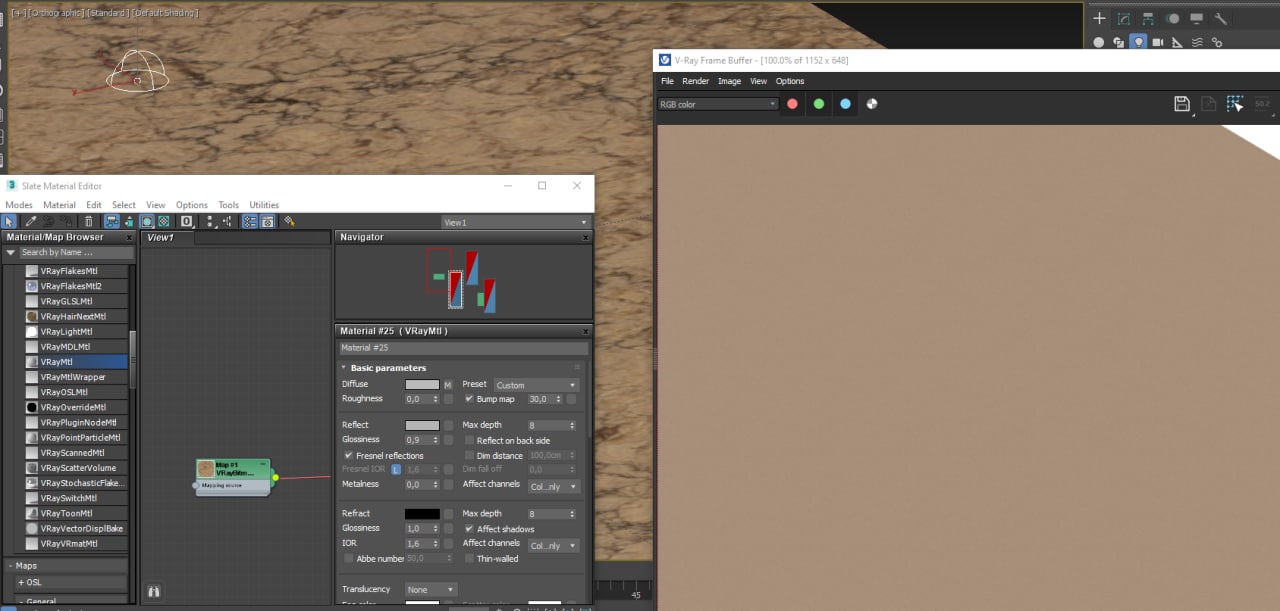
Task: Toggle the Bump map checkbox
Action: tap(469, 399)
